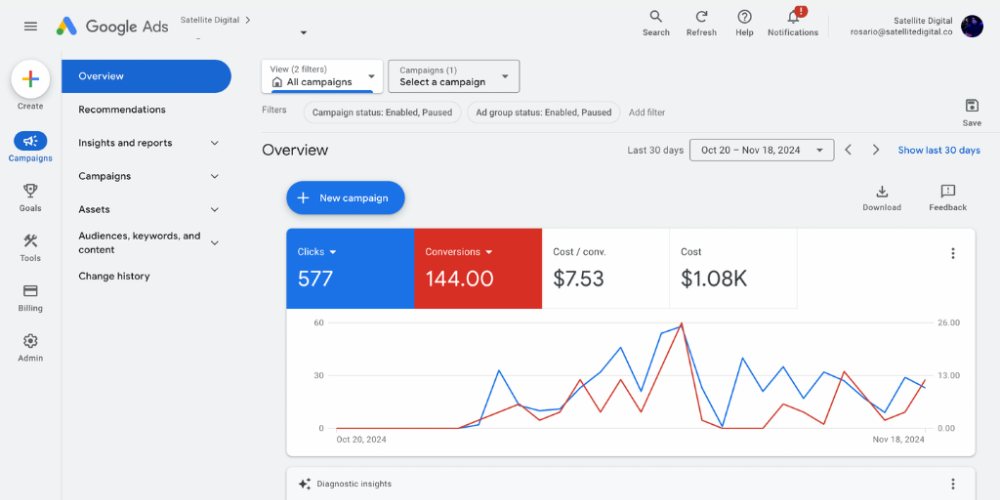Viewport: 1000px width, 500px height.
Task: Select the Cost / conv. metric card
Action: point(605,268)
